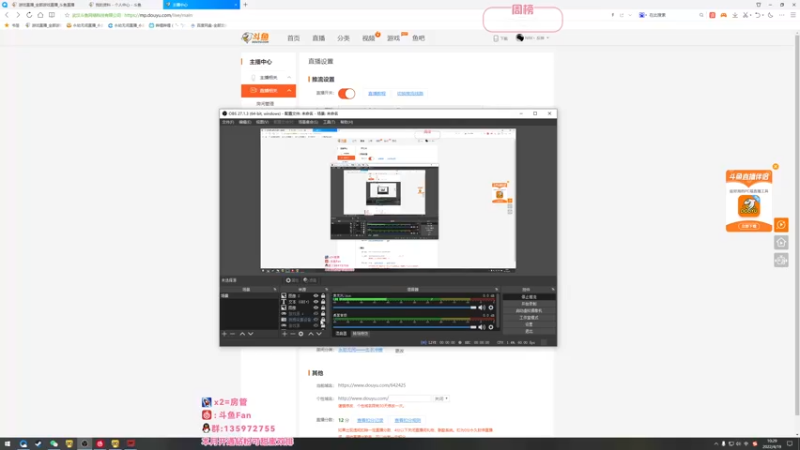
Task: Open settings gear of first mixer channel
Action: pos(491,308)
